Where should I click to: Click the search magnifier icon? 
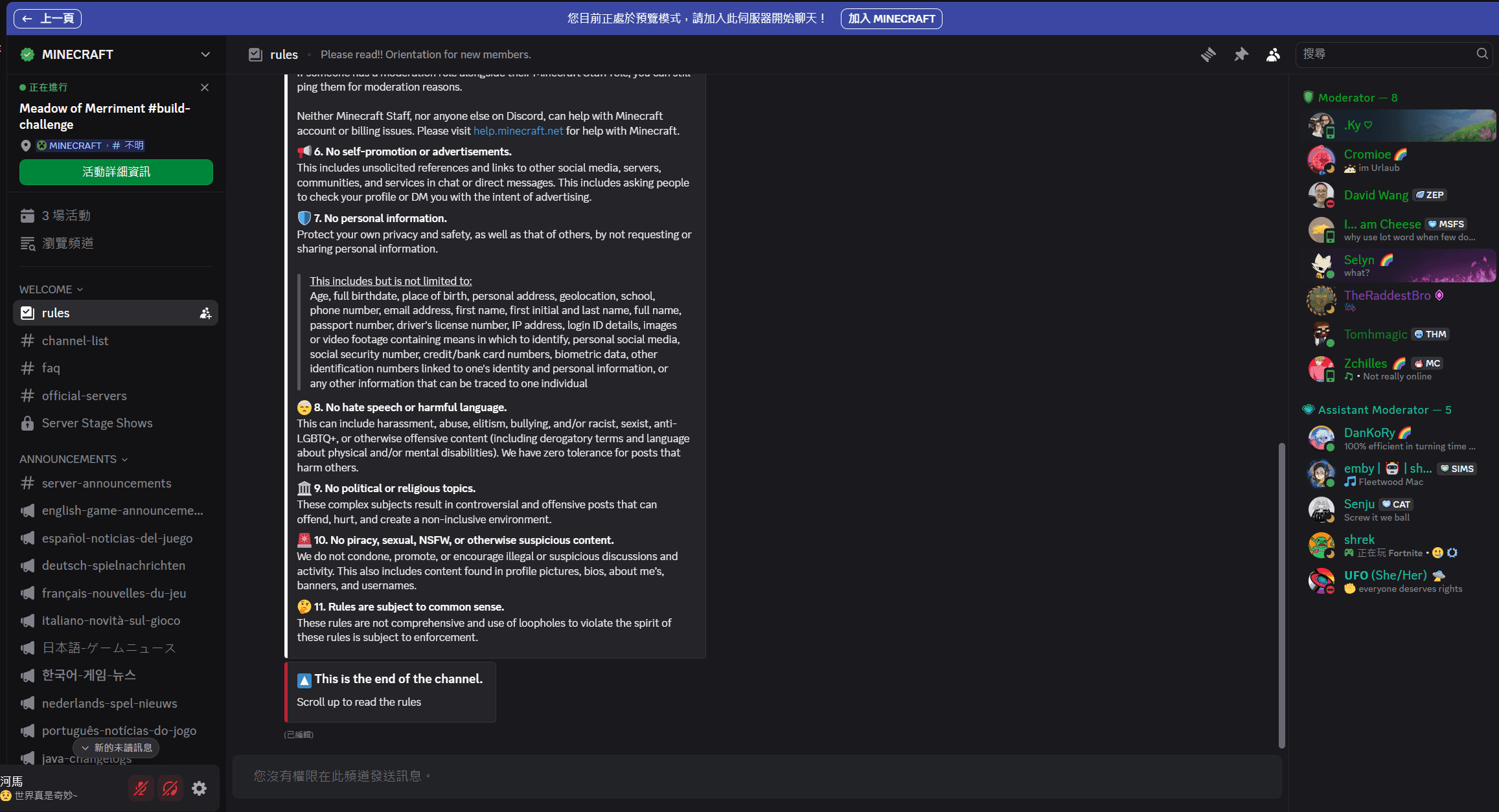tap(1482, 54)
